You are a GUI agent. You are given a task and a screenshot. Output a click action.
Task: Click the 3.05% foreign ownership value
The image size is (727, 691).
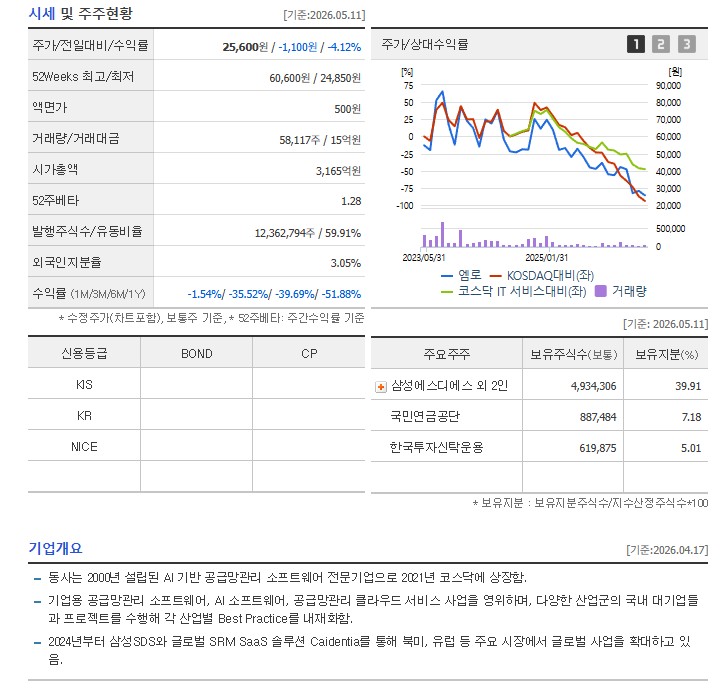click(x=345, y=263)
